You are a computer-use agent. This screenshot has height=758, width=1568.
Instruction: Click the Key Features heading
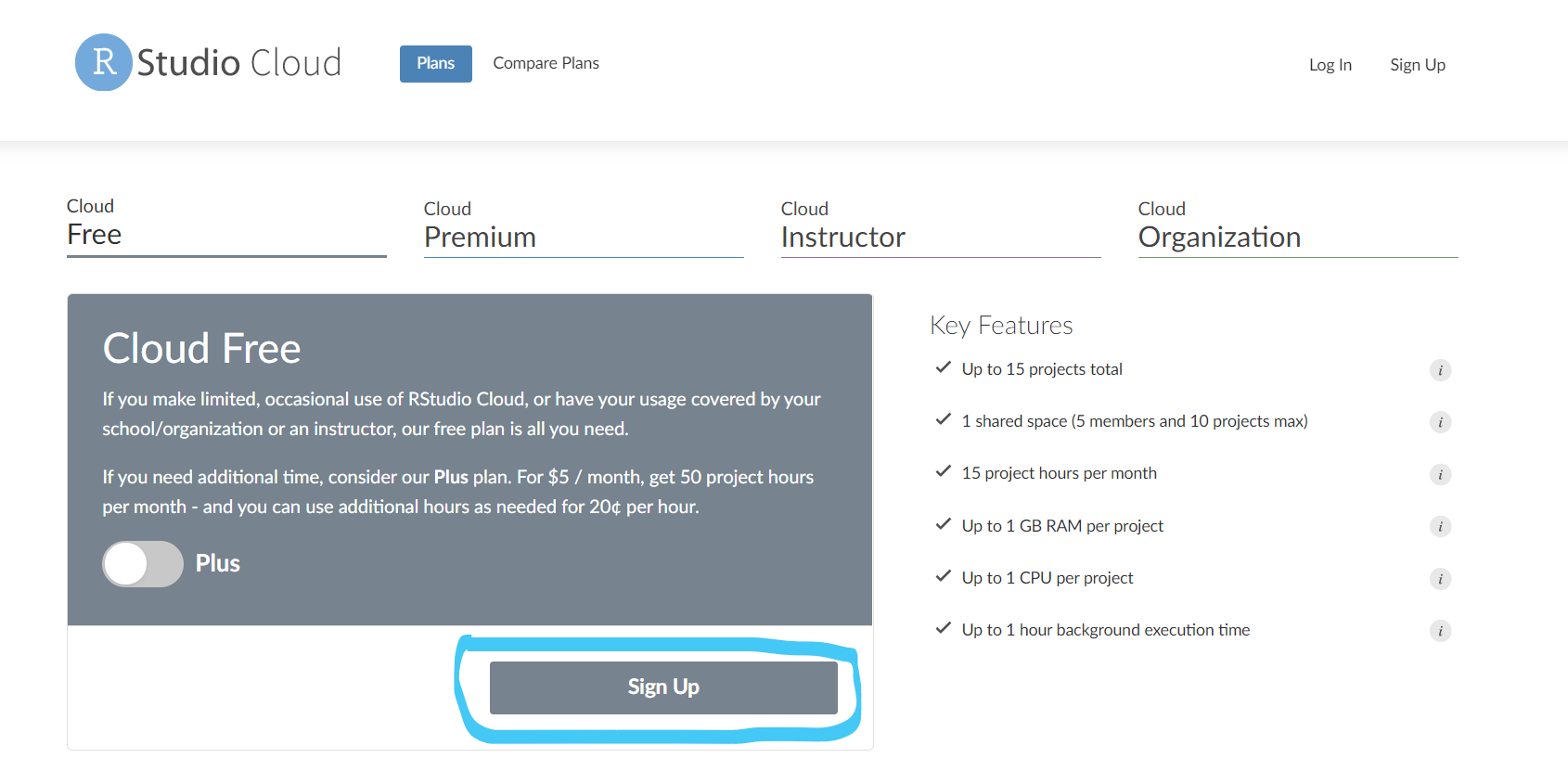click(1001, 326)
